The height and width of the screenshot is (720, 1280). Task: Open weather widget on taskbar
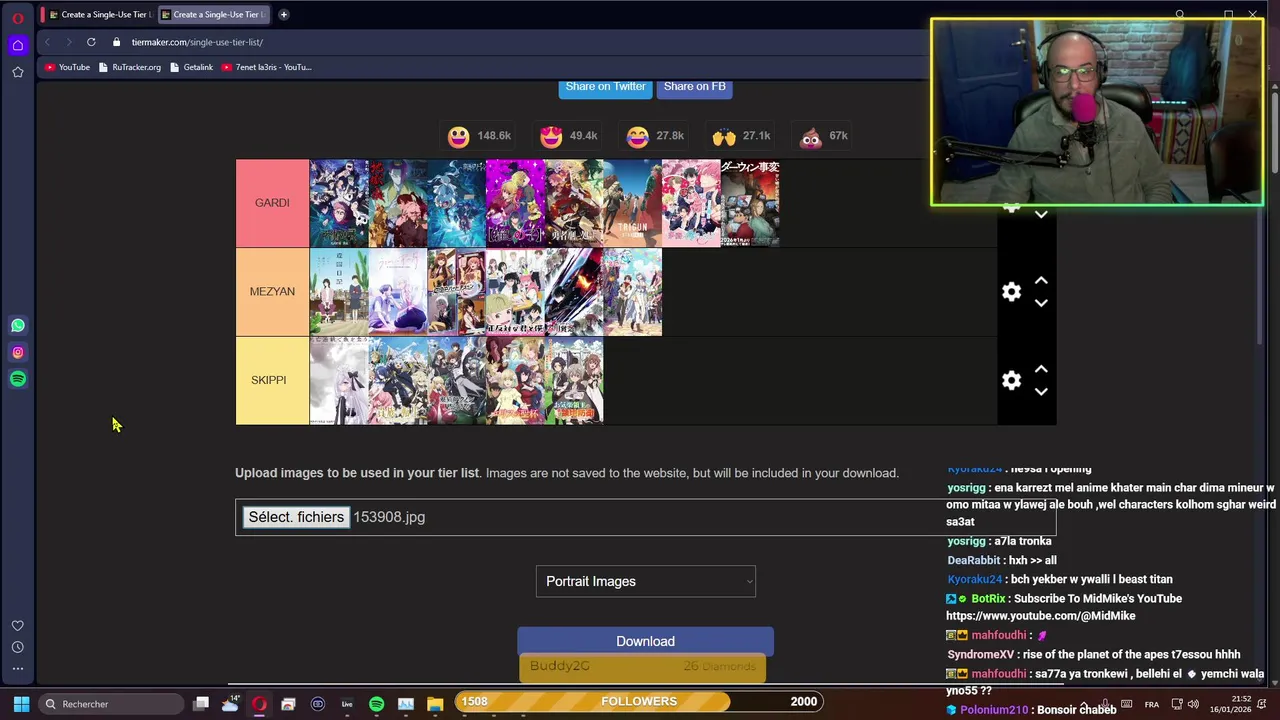[230, 704]
